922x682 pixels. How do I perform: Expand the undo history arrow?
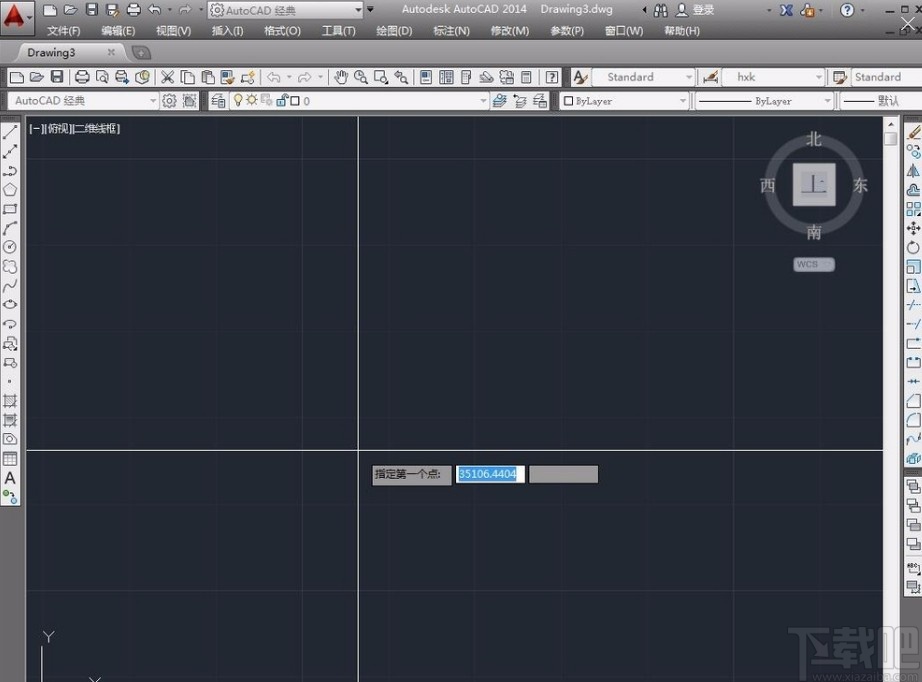point(289,77)
